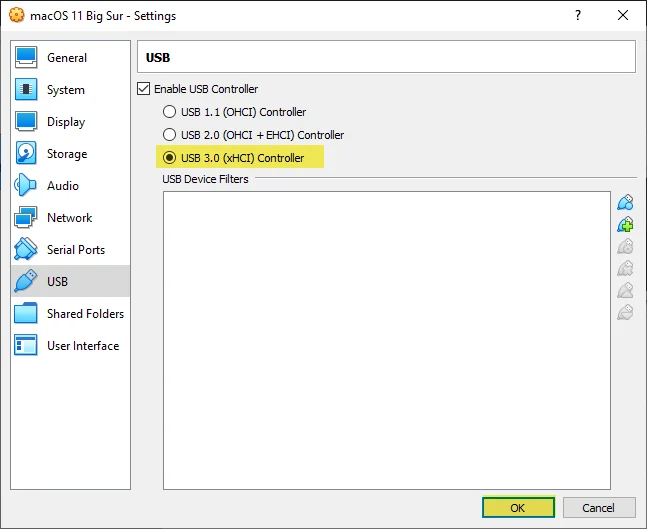Click the Display monitor icon
The image size is (647, 529).
26,121
